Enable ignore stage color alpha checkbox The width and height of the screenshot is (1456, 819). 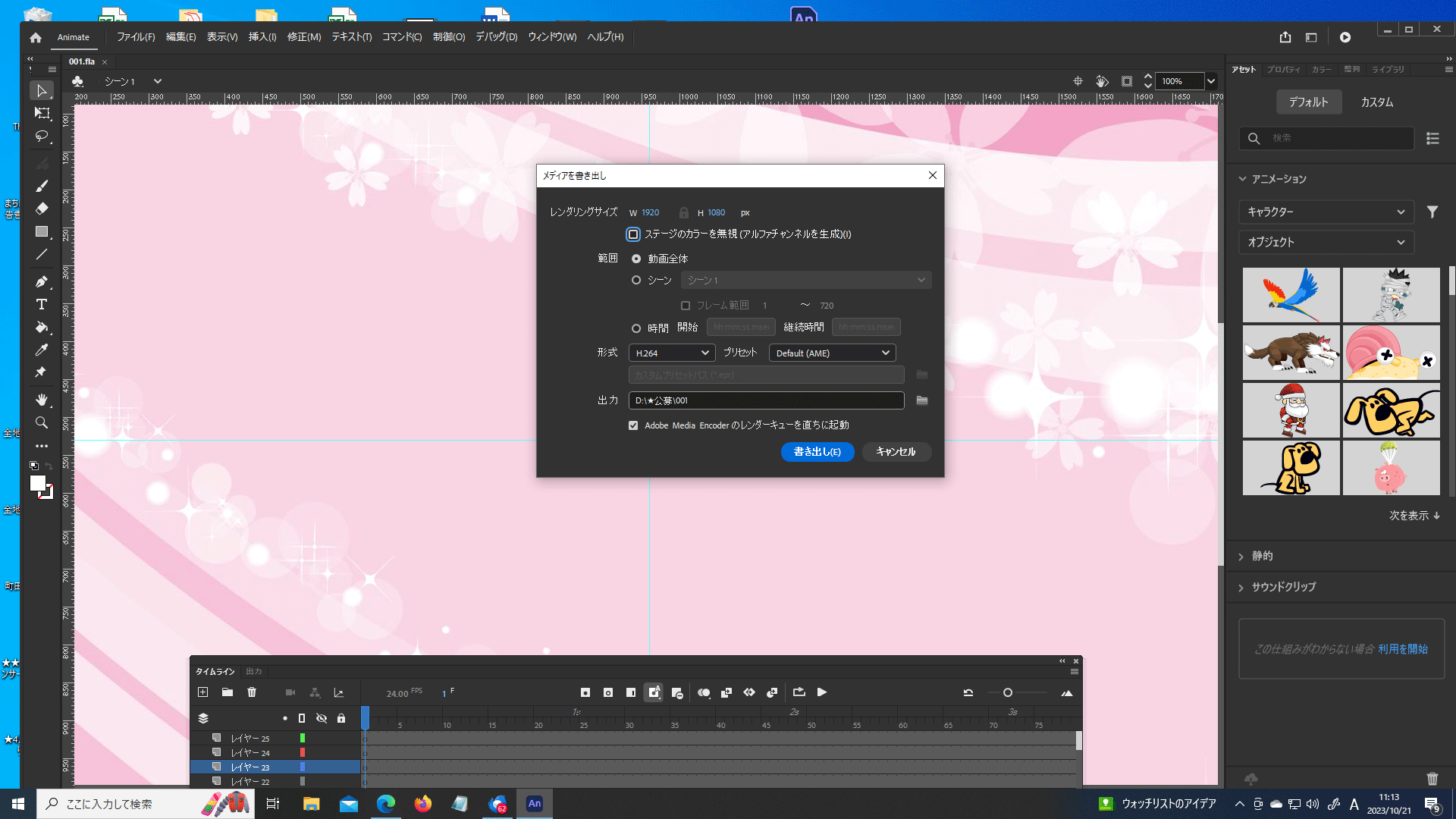pos(633,234)
